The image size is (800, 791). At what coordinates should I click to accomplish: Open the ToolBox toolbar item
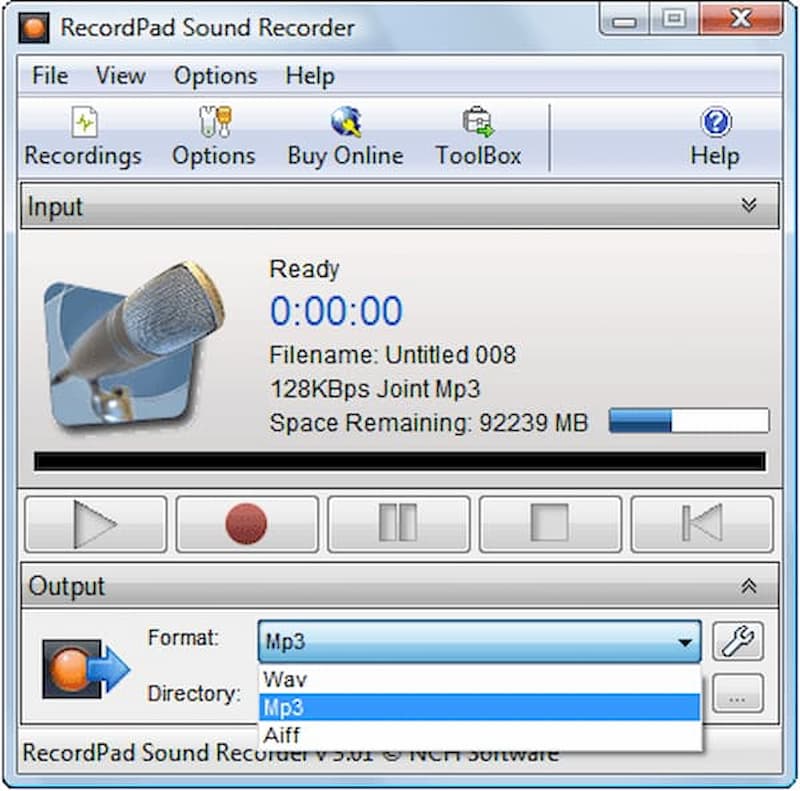pos(478,139)
